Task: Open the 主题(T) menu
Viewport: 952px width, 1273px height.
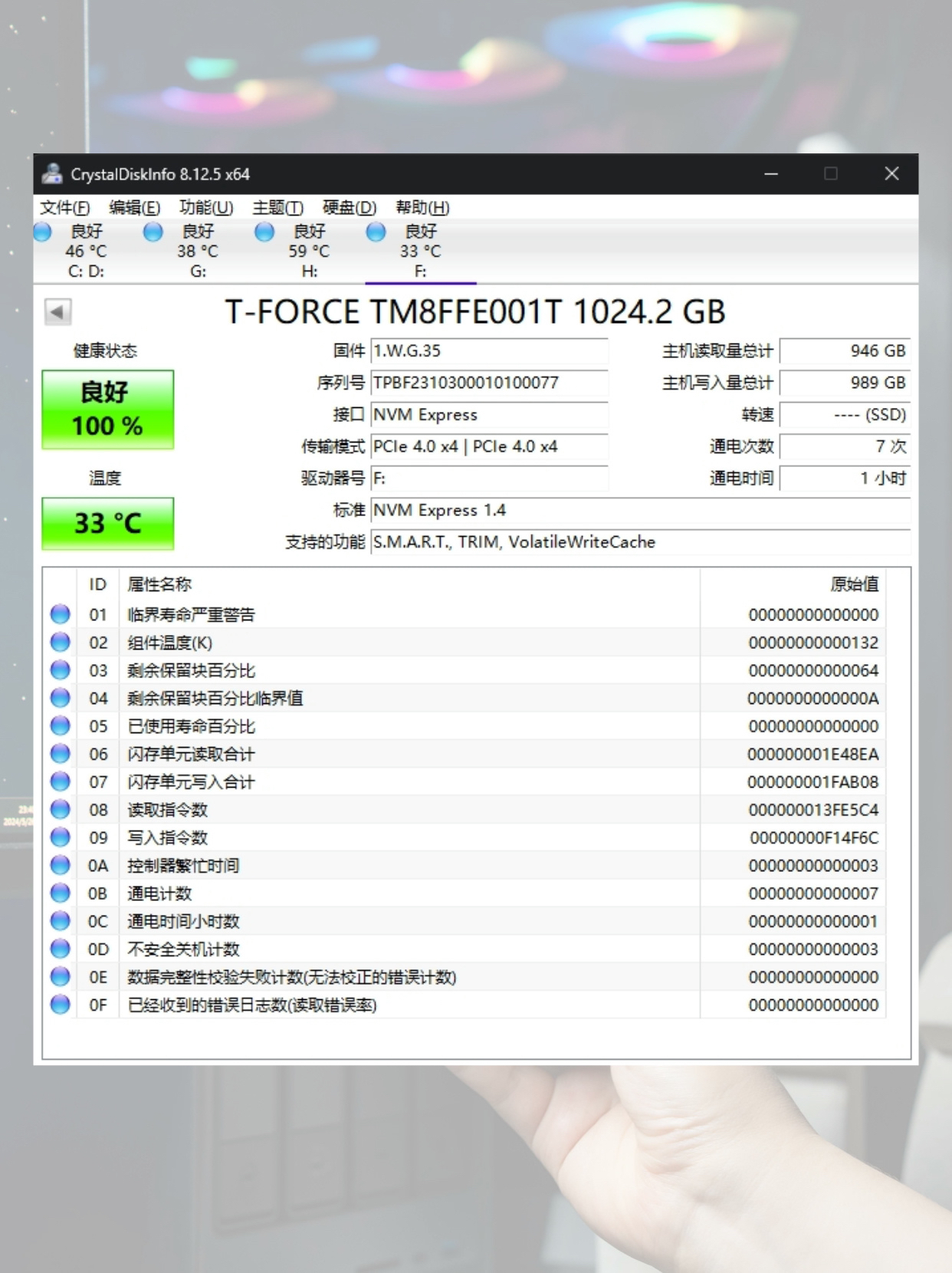Action: (x=277, y=208)
